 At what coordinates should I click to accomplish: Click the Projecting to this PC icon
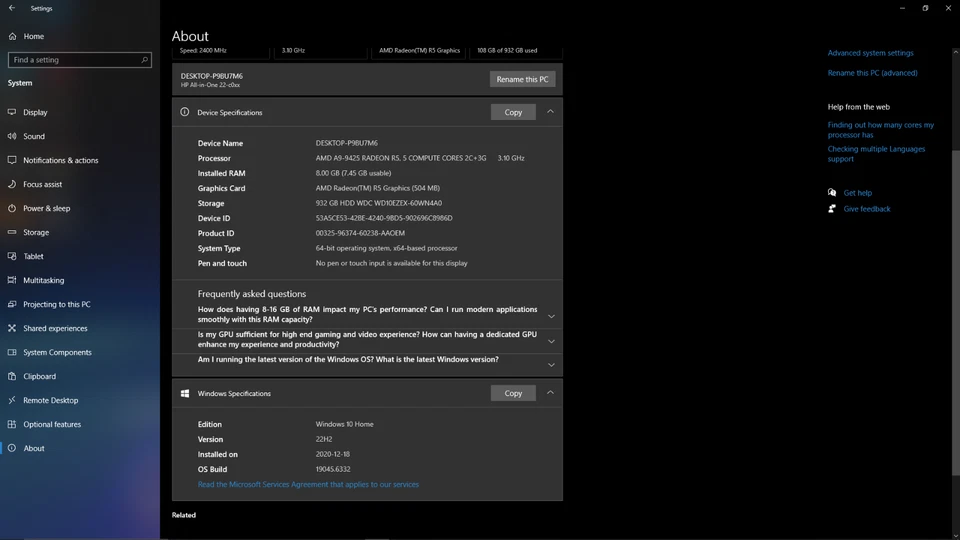pyautogui.click(x=12, y=304)
